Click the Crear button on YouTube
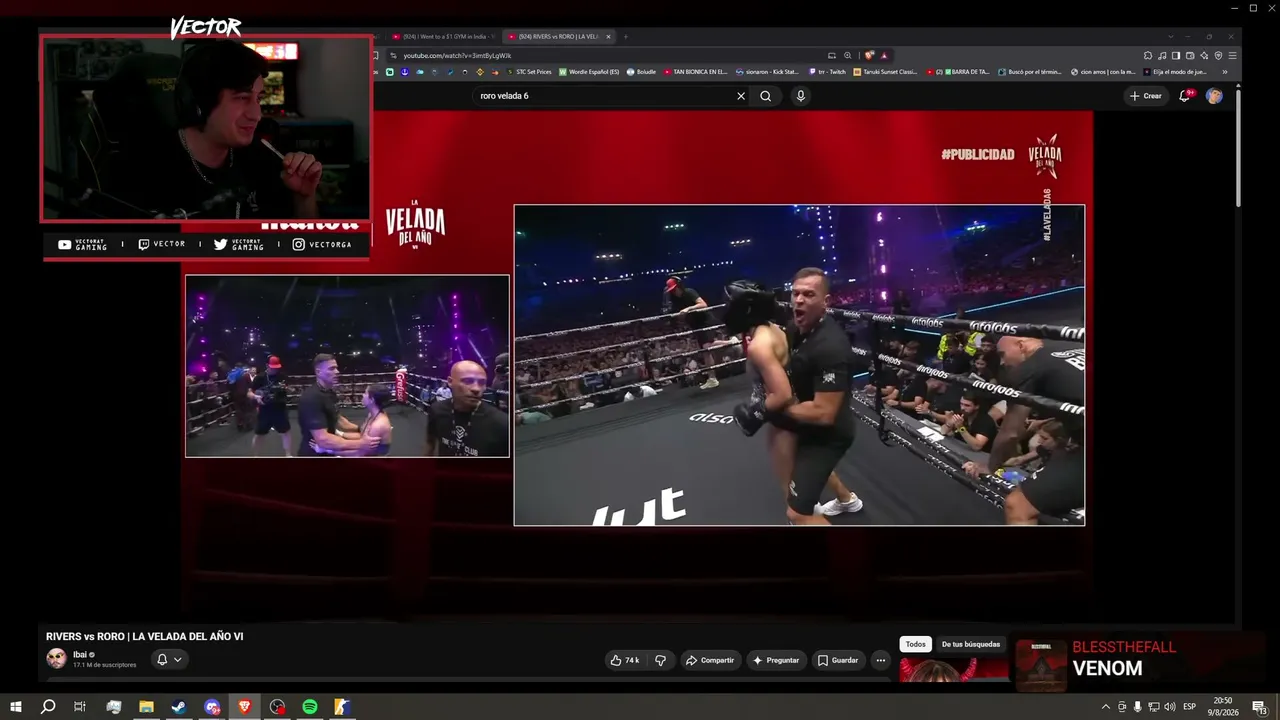This screenshot has width=1280, height=720. pyautogui.click(x=1145, y=96)
